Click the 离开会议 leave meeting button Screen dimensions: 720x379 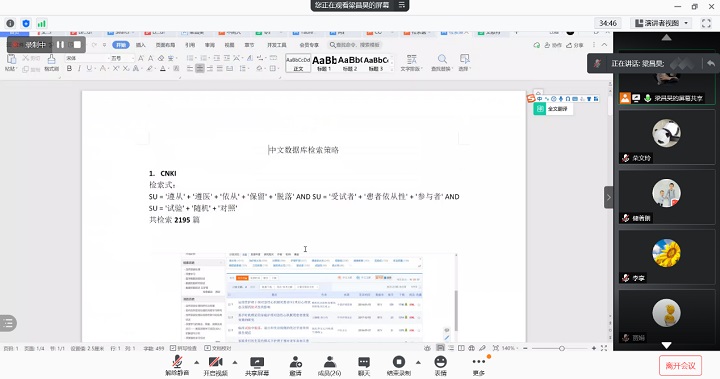pos(680,366)
